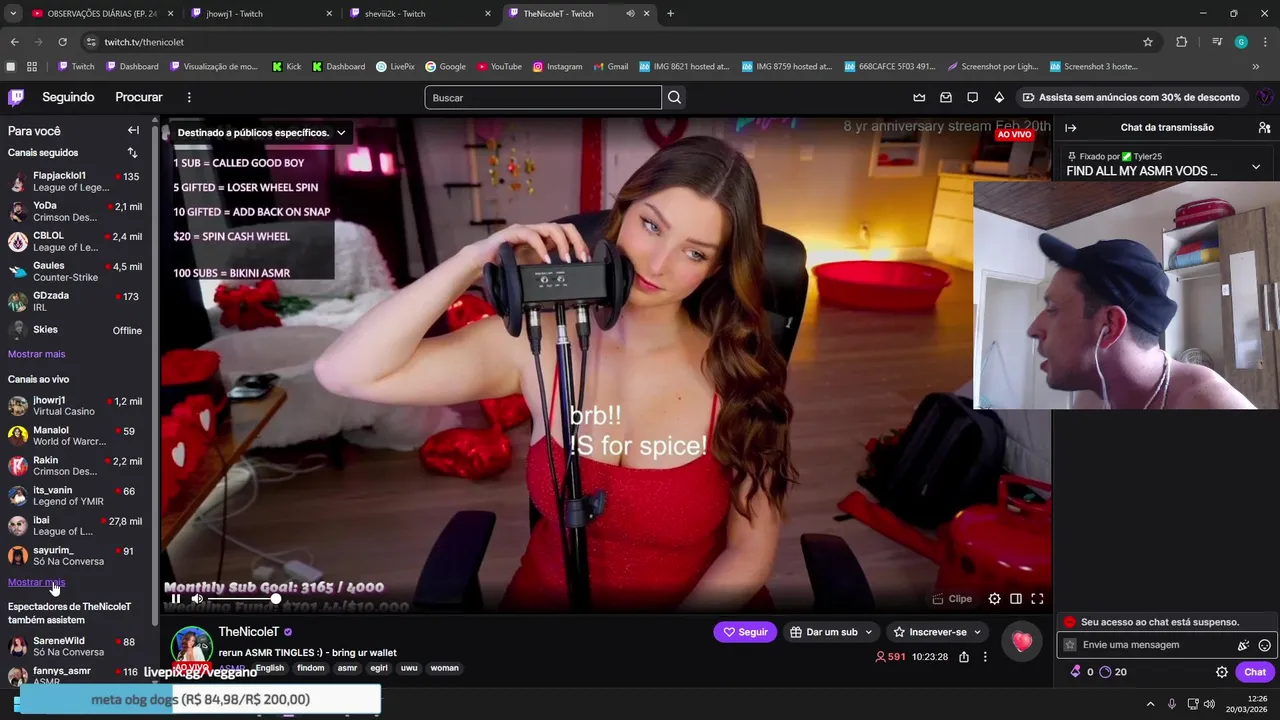This screenshot has height=720, width=1280.
Task: Open notifications inbox icon
Action: (946, 97)
